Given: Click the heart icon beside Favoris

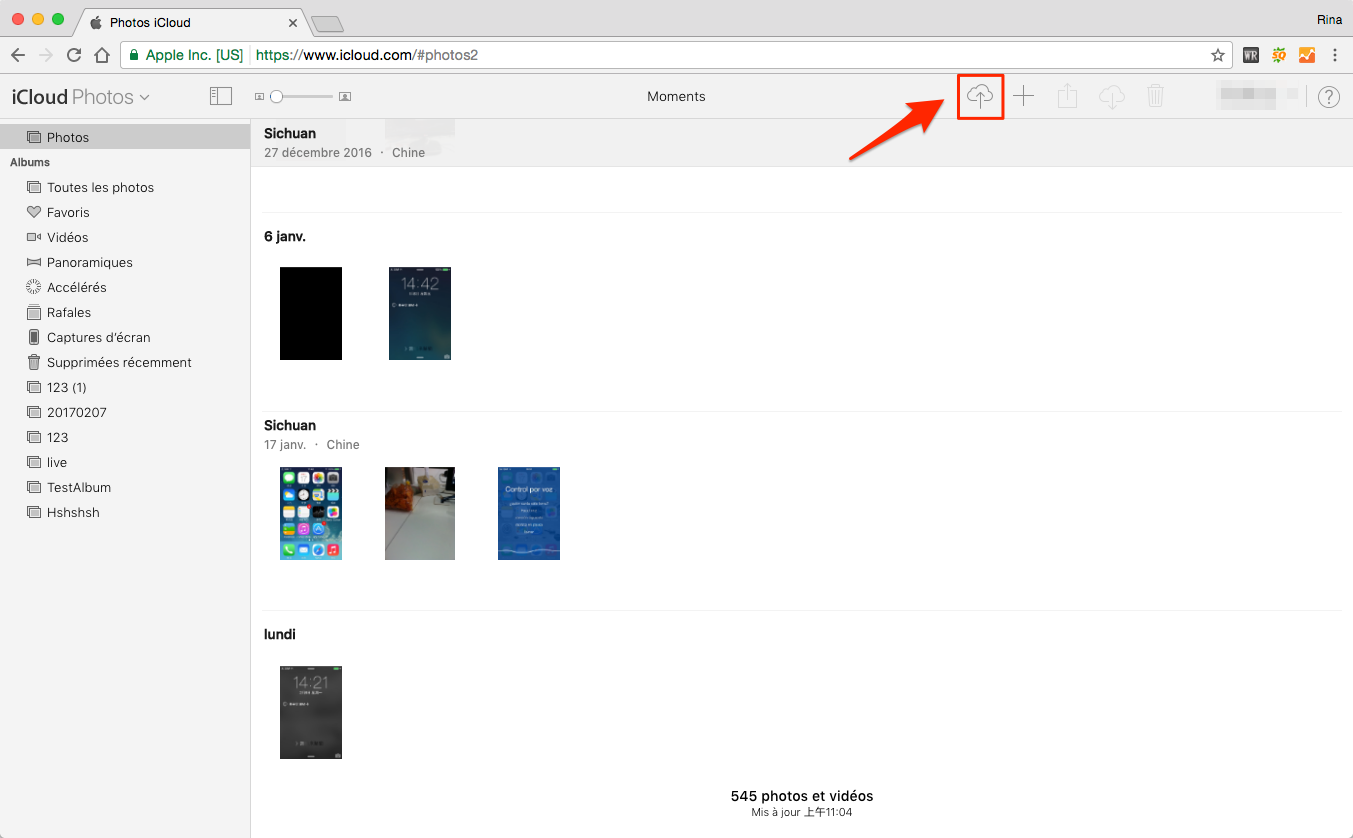Looking at the screenshot, I should 34,212.
